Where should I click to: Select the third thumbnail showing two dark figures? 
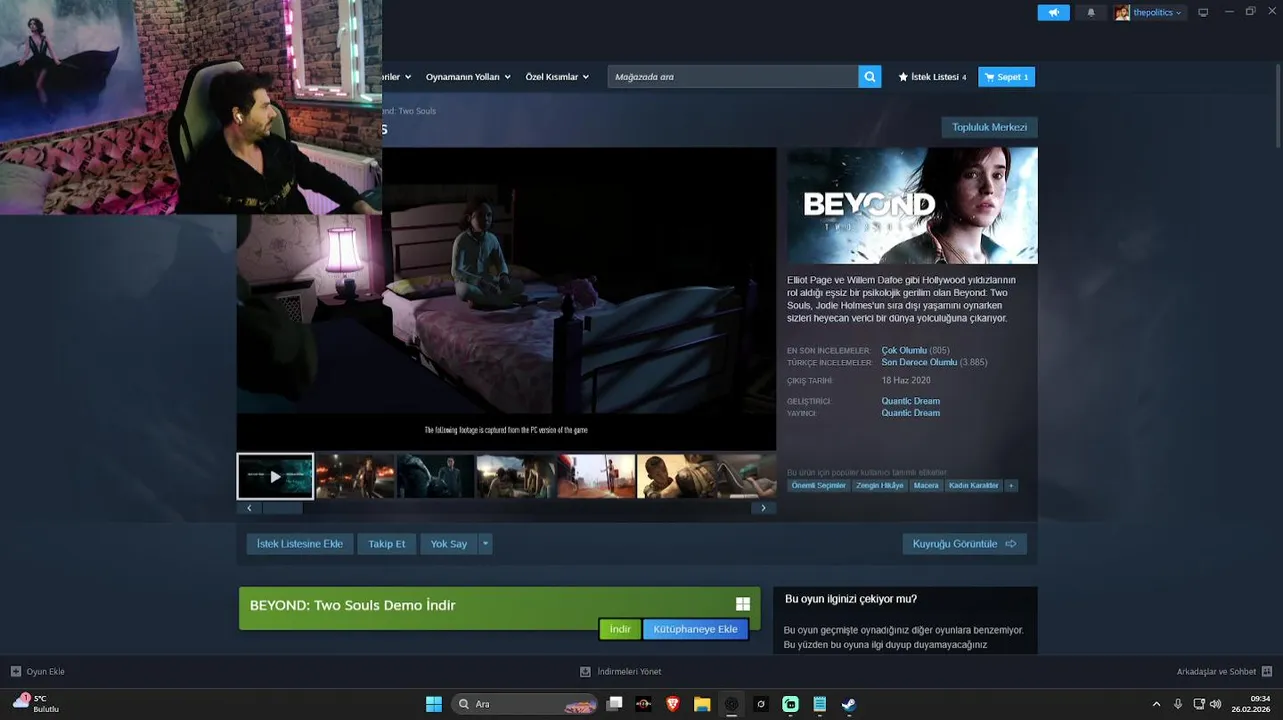pyautogui.click(x=436, y=476)
